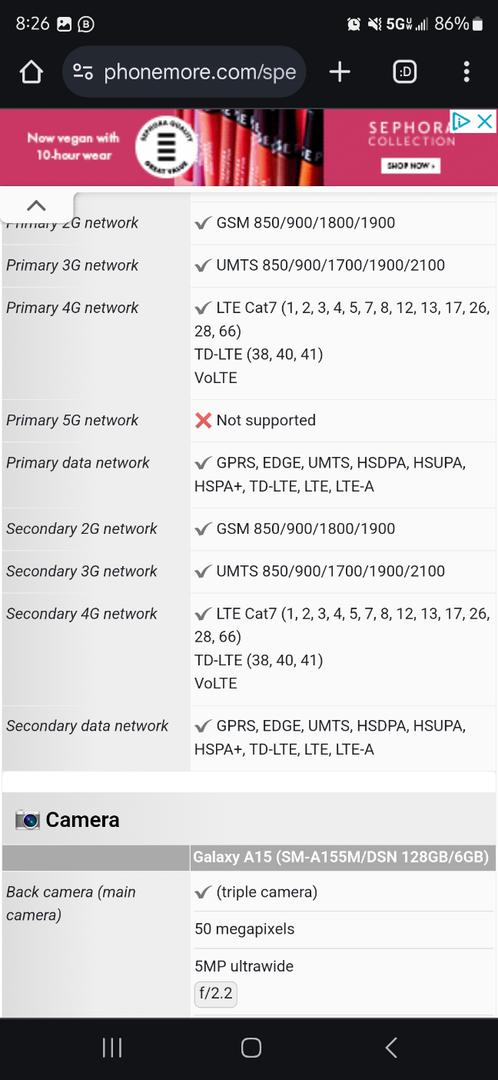The height and width of the screenshot is (1080, 498).
Task: Tap the Sephora Collection ad banner image
Action: pos(249,147)
